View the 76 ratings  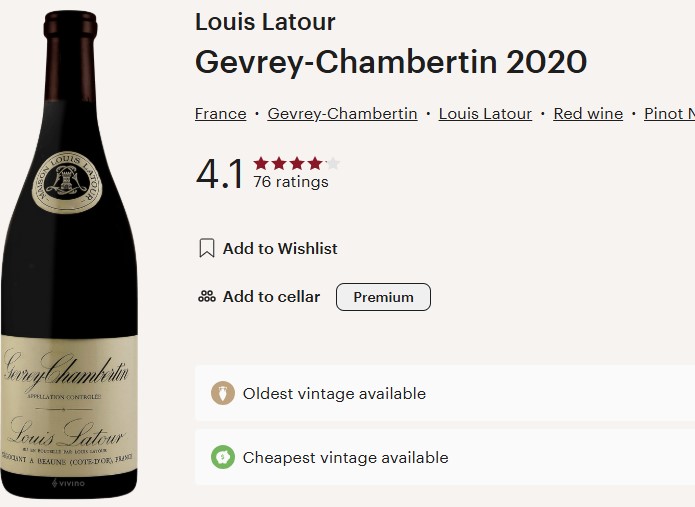tap(291, 182)
